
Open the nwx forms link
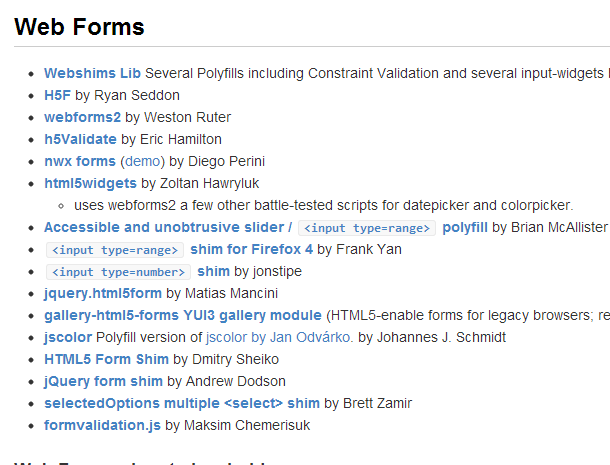(x=80, y=161)
